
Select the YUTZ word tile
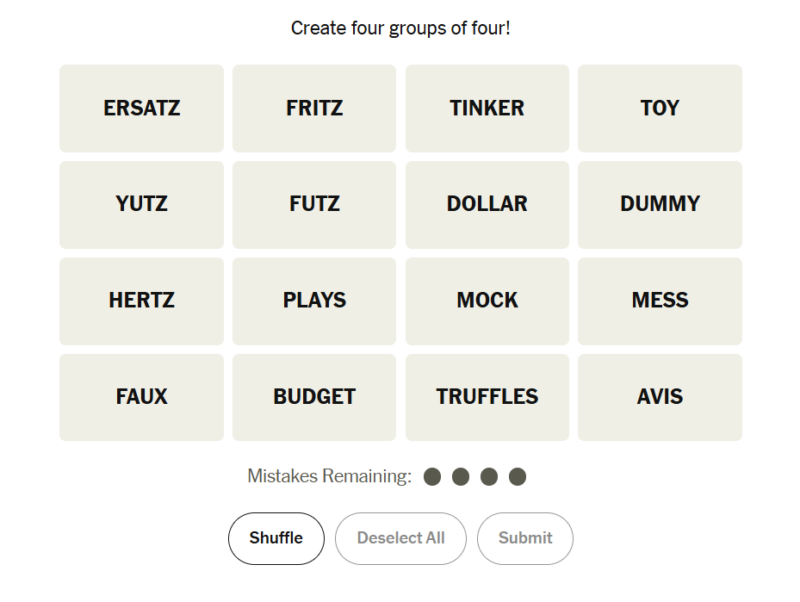click(x=141, y=204)
